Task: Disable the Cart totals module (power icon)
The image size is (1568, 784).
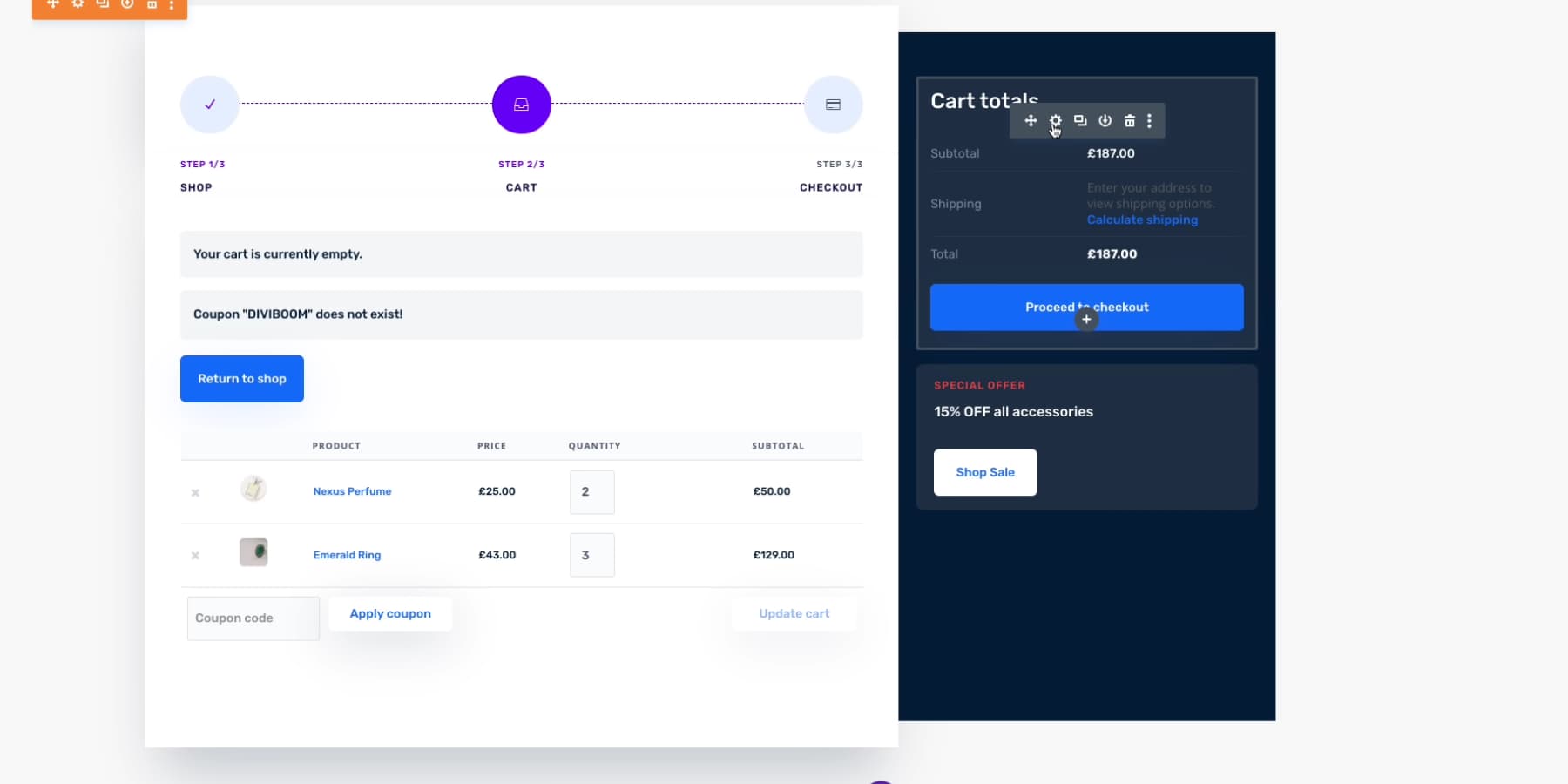Action: (x=1105, y=120)
